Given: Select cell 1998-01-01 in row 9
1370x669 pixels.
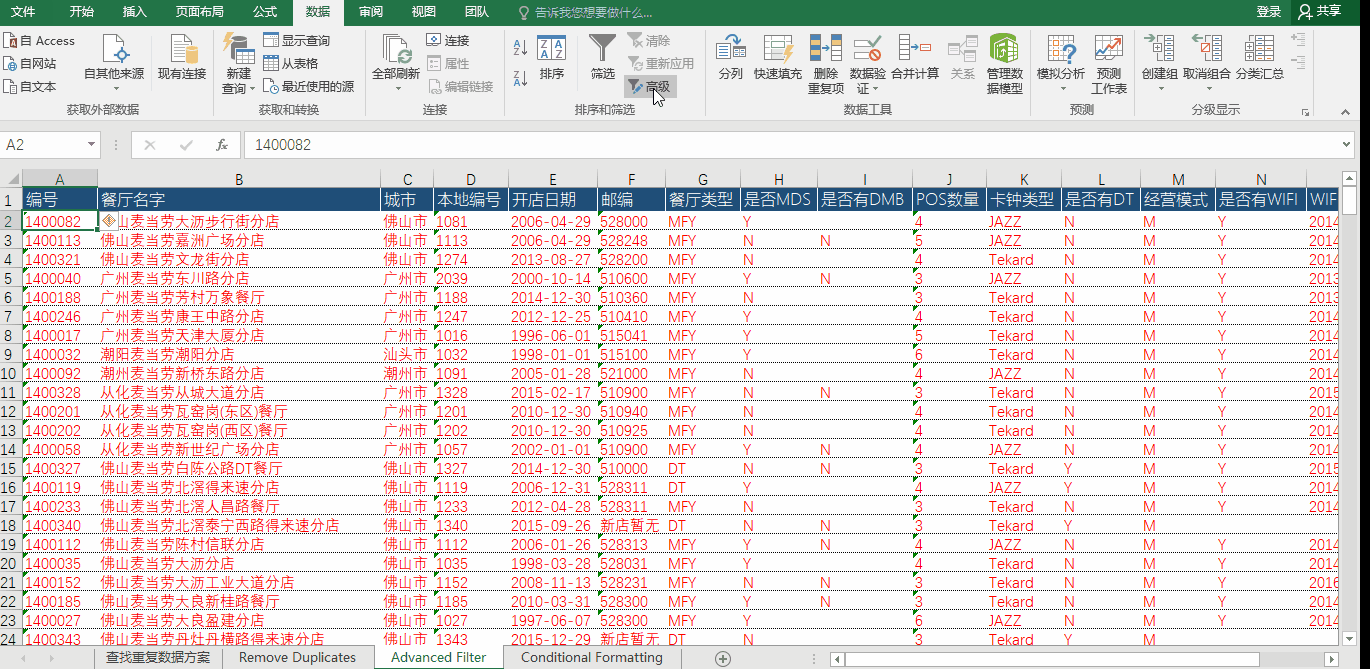Looking at the screenshot, I should (x=552, y=355).
